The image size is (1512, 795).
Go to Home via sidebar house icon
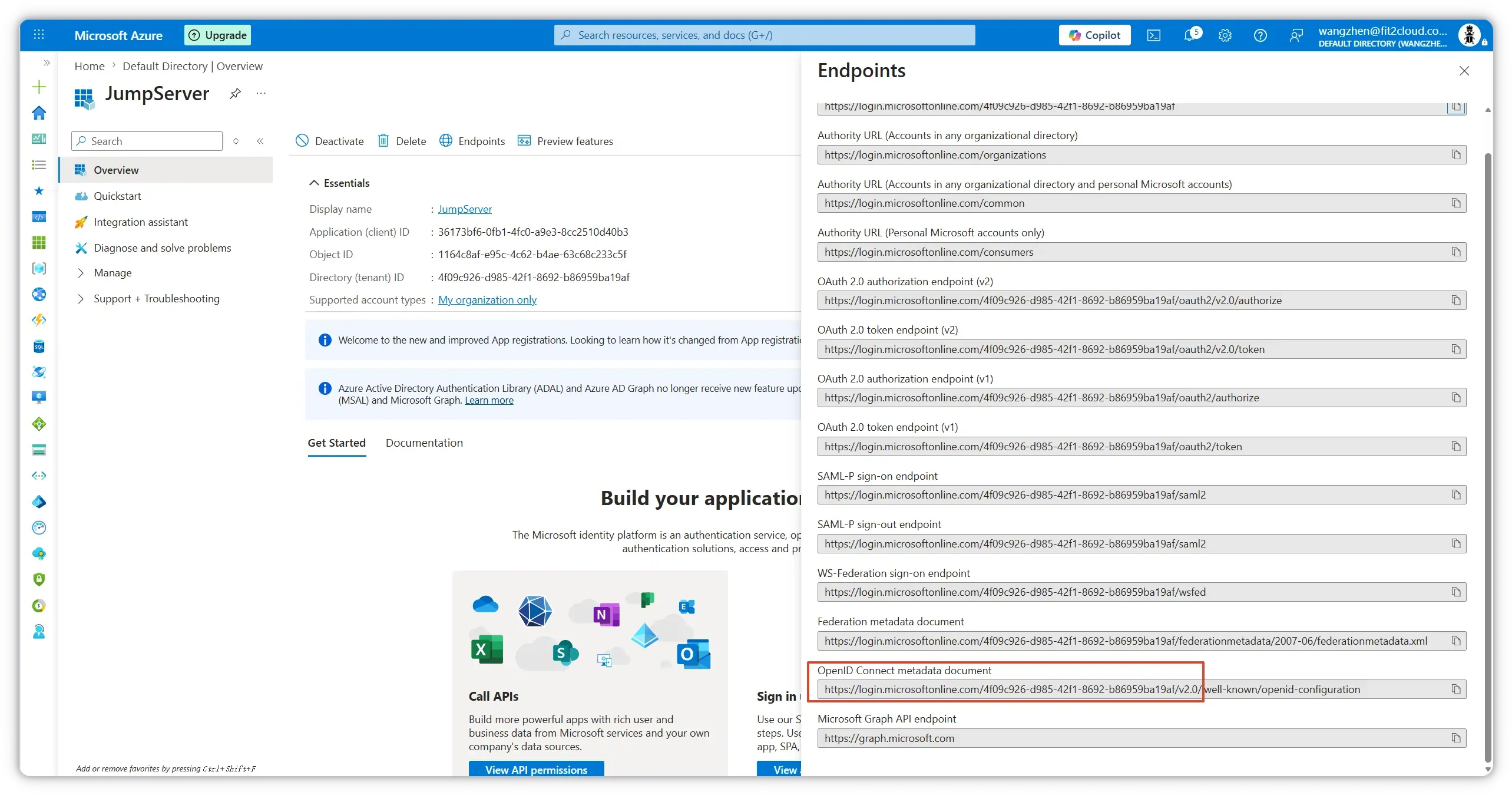point(39,113)
